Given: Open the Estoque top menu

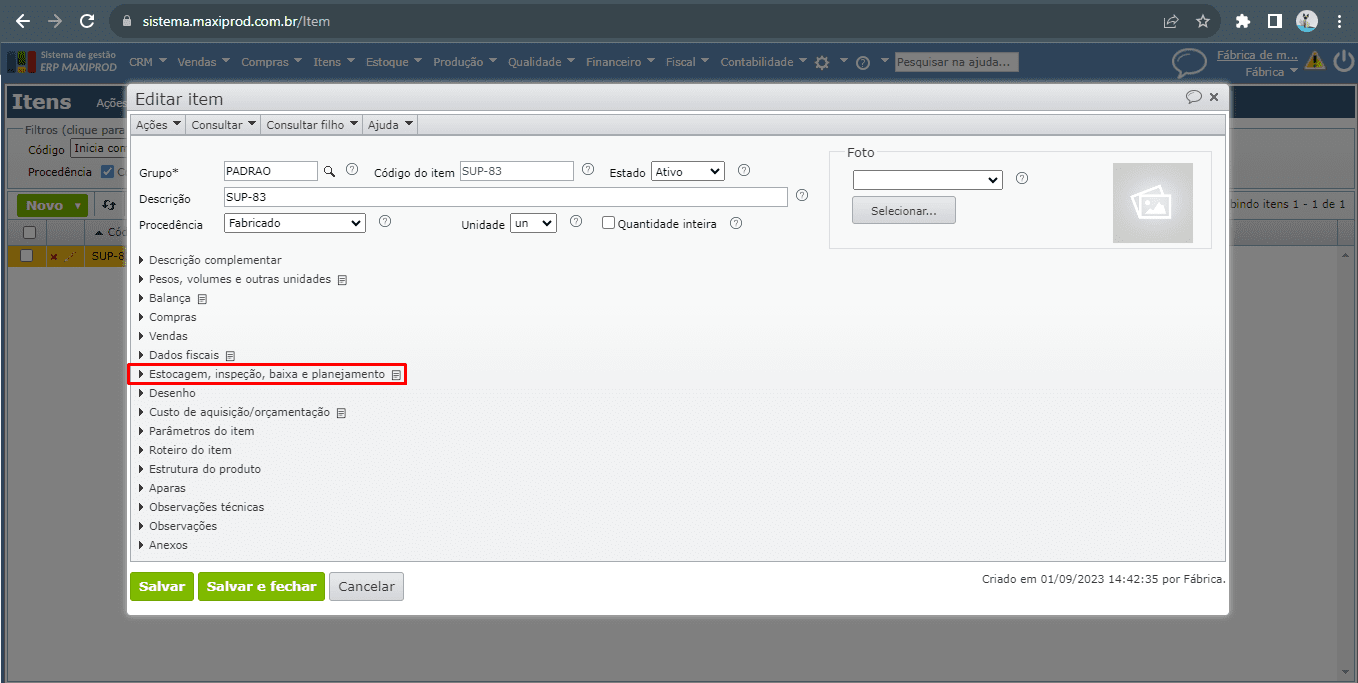Looking at the screenshot, I should [394, 62].
